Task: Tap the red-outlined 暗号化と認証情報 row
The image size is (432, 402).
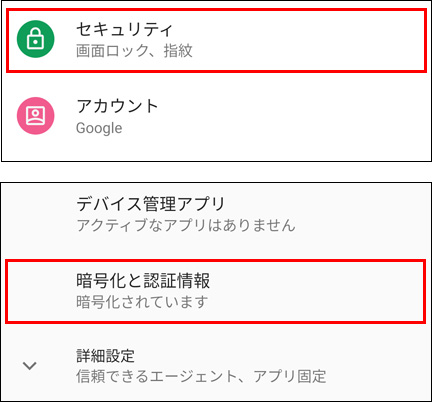Action: (216, 292)
